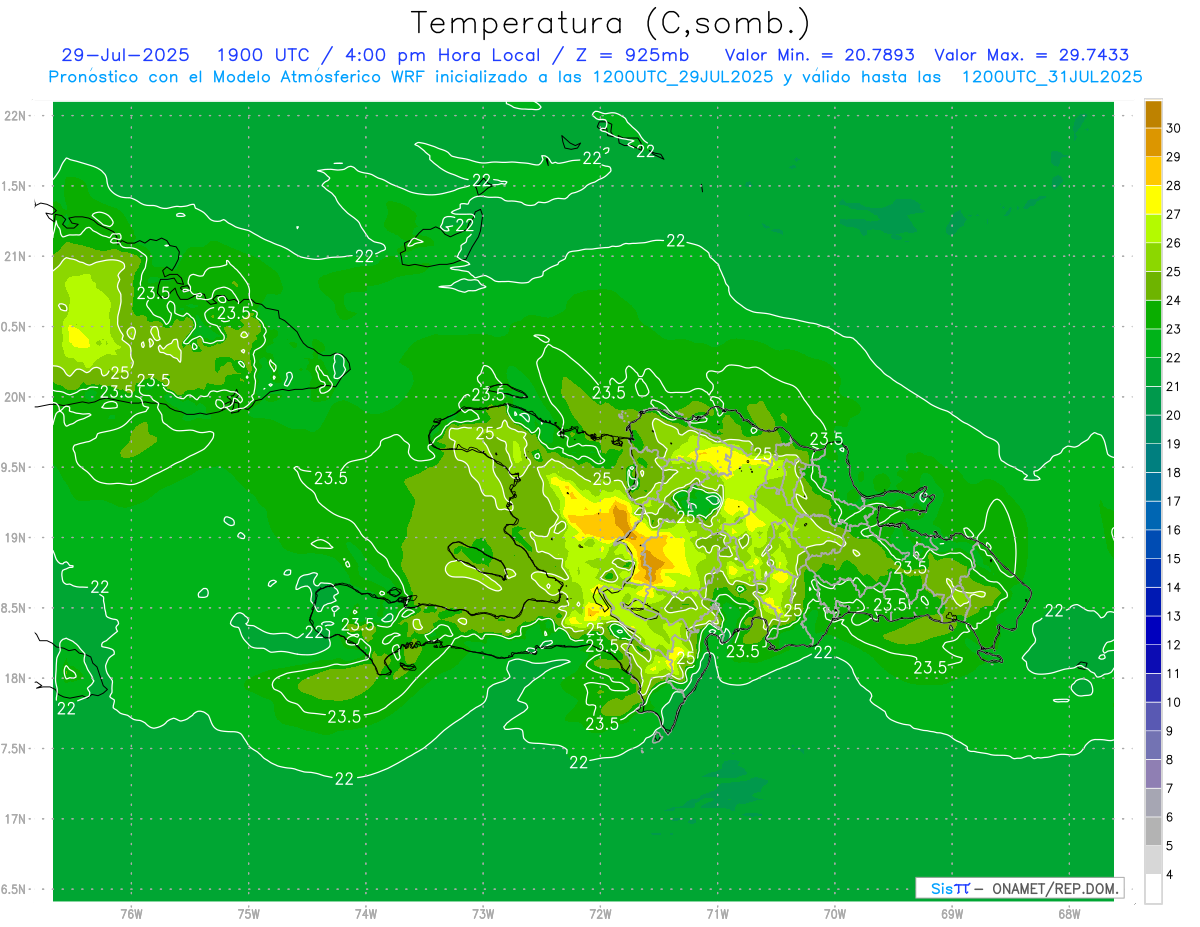The image size is (1200, 927).
Task: Click the "18N" latitude axis label
Action: [14, 679]
